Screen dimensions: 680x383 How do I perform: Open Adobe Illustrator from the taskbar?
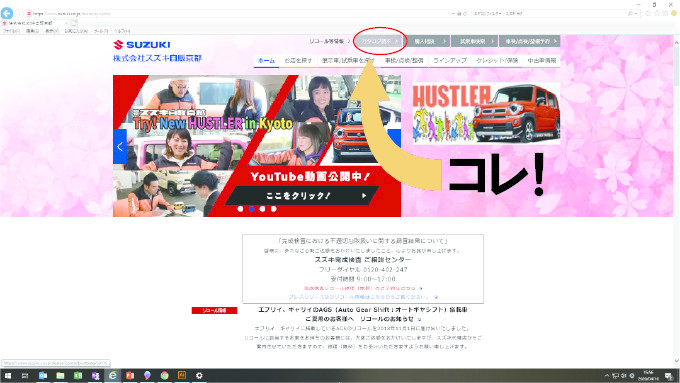click(x=182, y=376)
